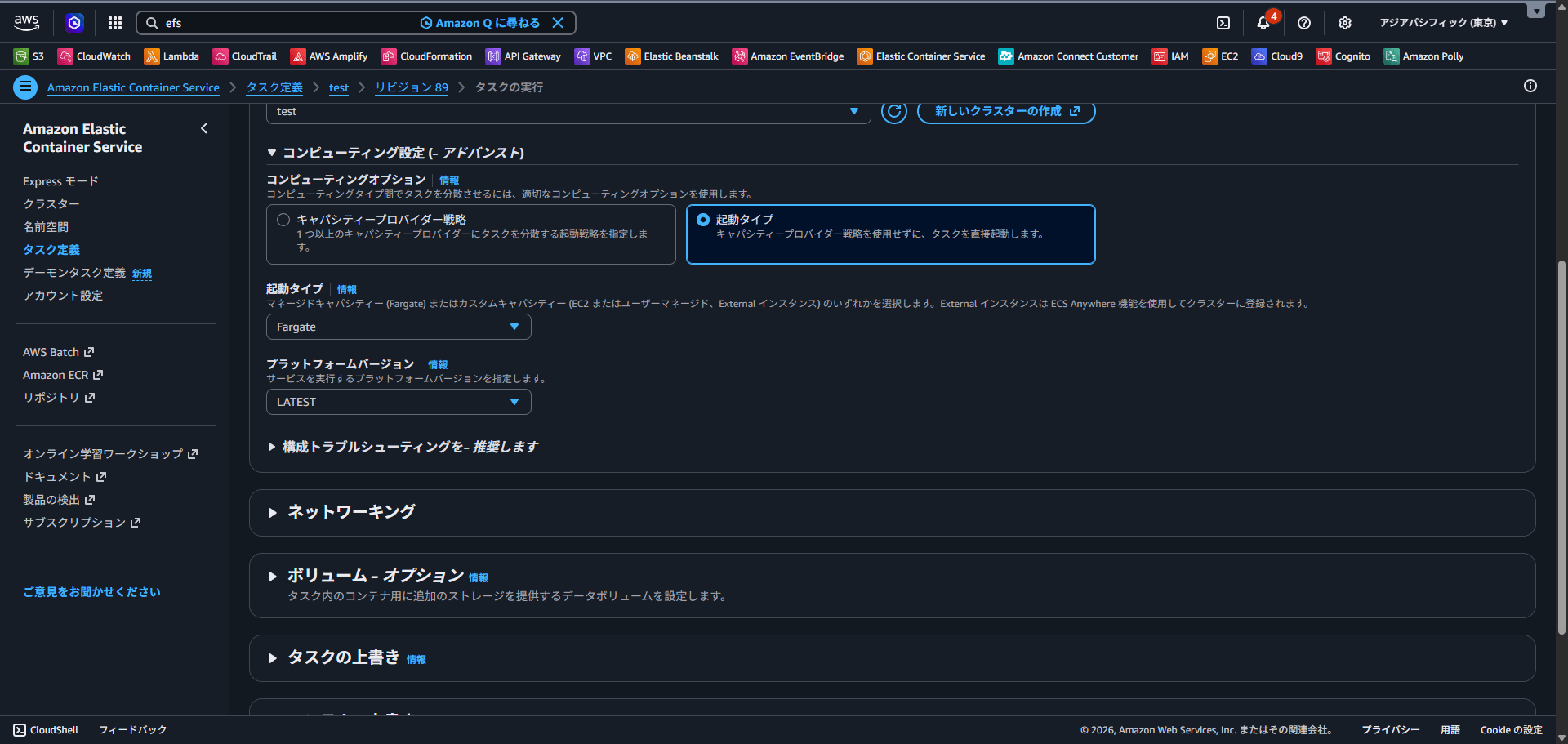1568x744 pixels.
Task: Click the Ask Amazon Q search button
Action: click(480, 23)
